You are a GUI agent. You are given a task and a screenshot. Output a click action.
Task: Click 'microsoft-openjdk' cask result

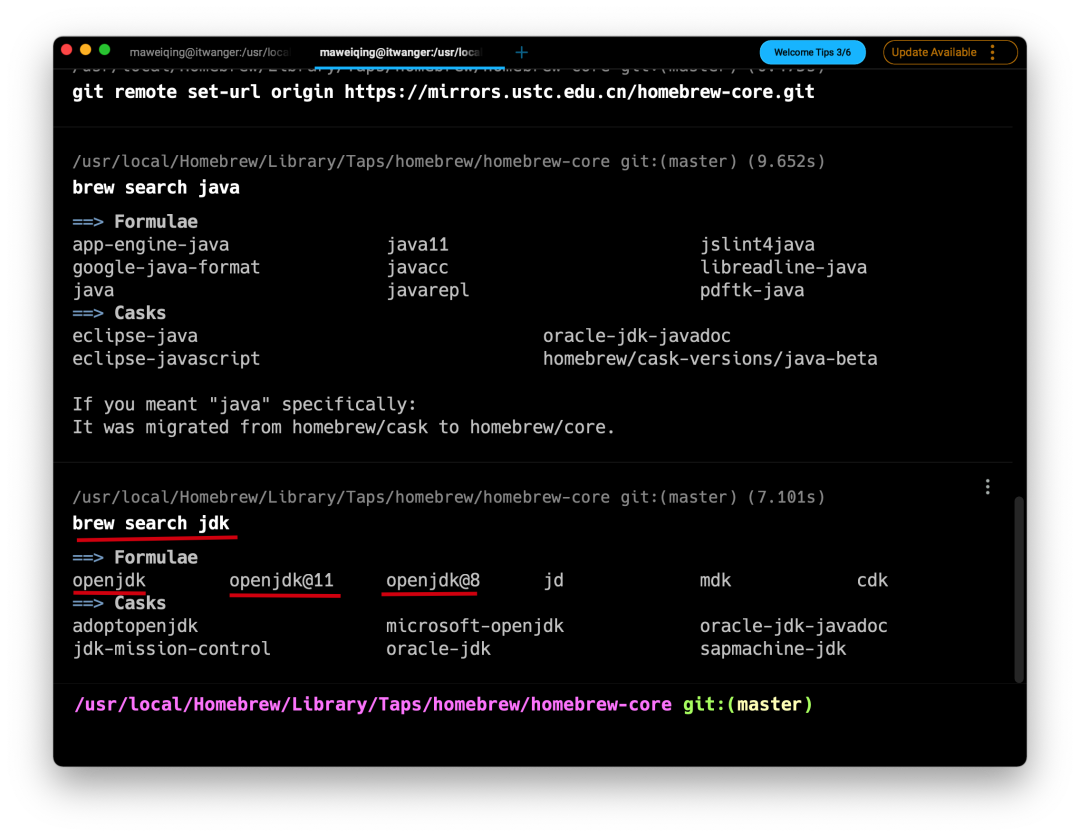(x=475, y=626)
